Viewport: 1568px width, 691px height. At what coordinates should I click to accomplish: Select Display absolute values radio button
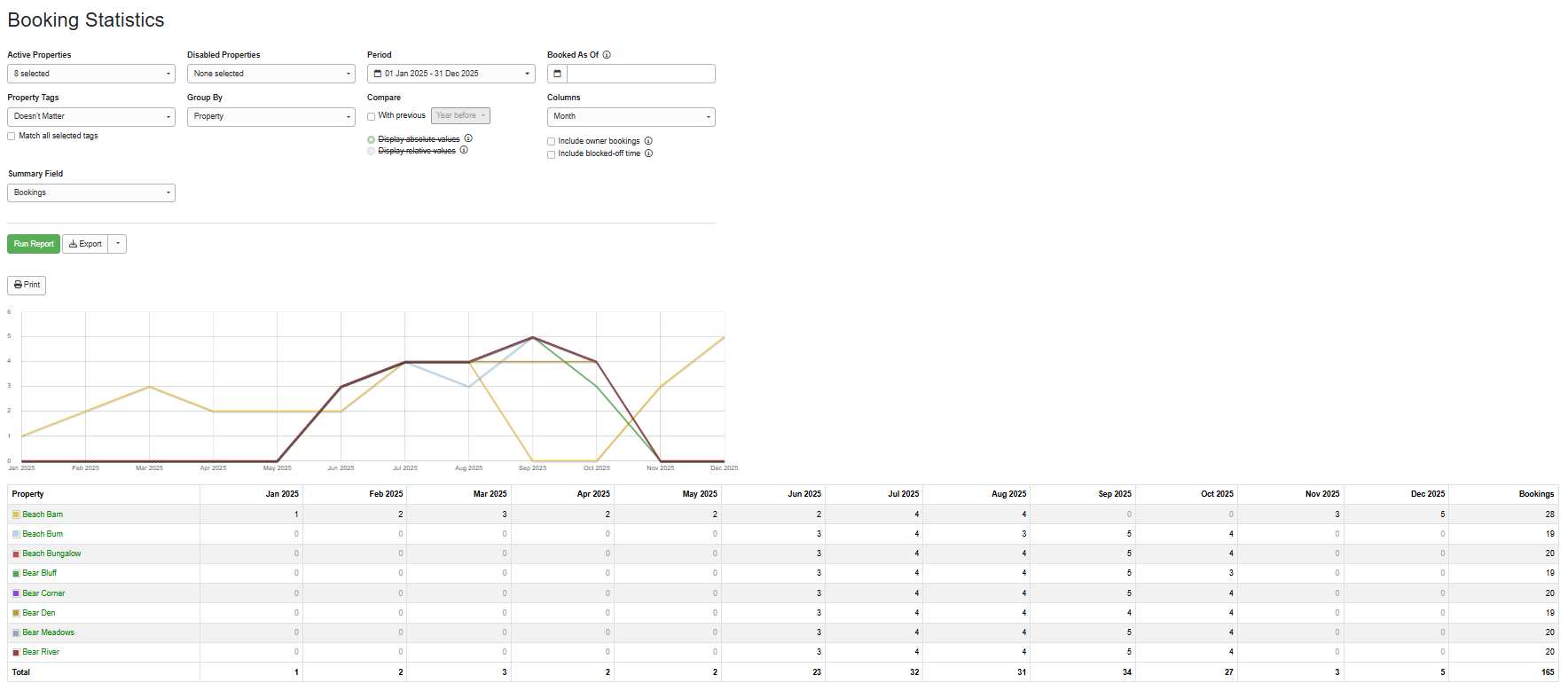click(x=372, y=139)
